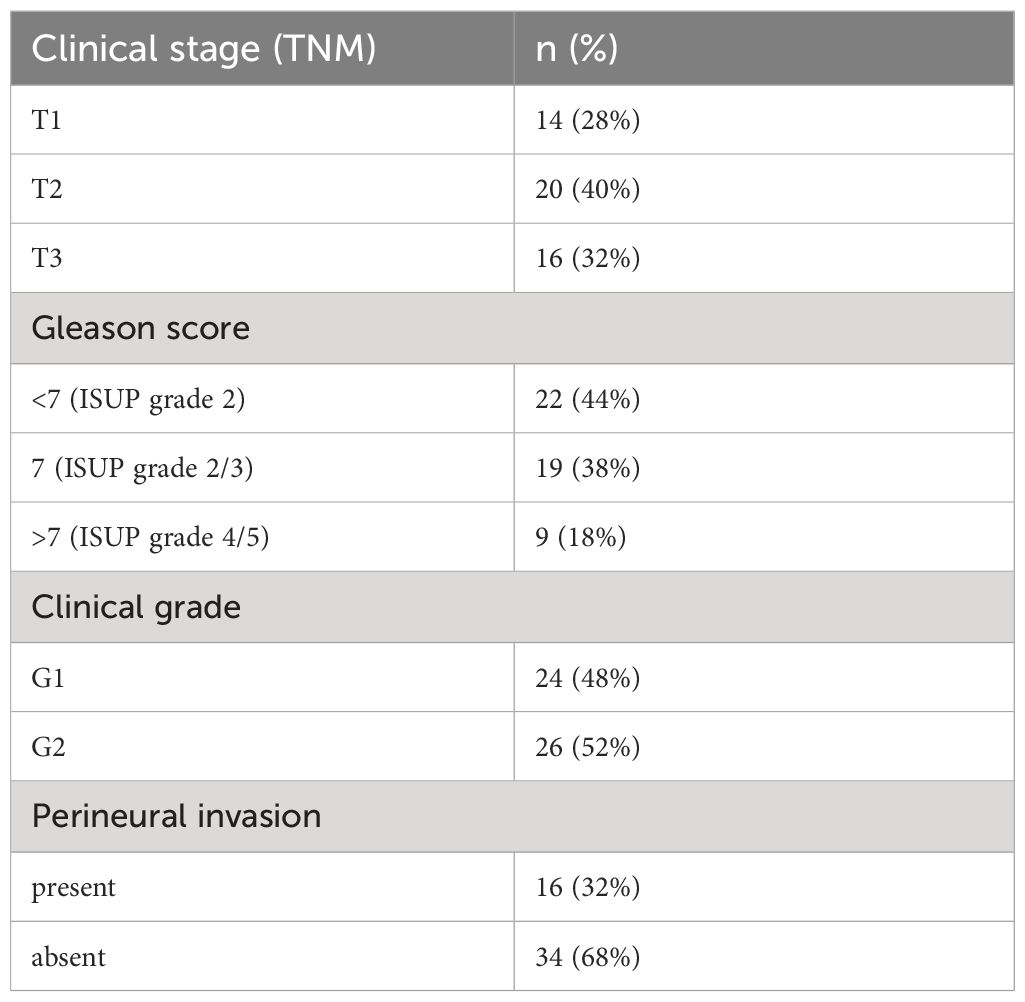1025x1002 pixels.
Task: Select the T2 row label
Action: (x=262, y=190)
